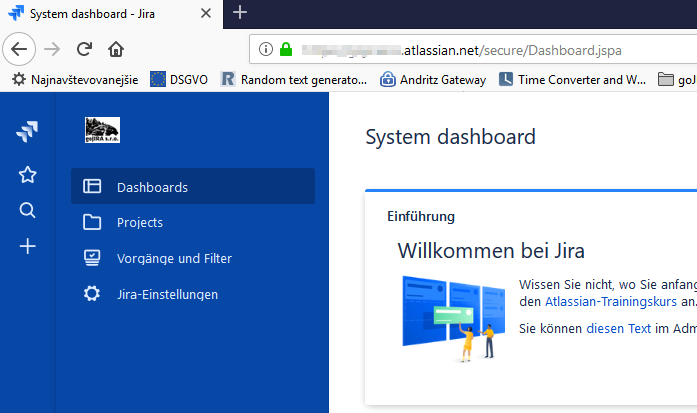697x413 pixels.
Task: Open Jira-Einstellungen settings item
Action: point(193,294)
